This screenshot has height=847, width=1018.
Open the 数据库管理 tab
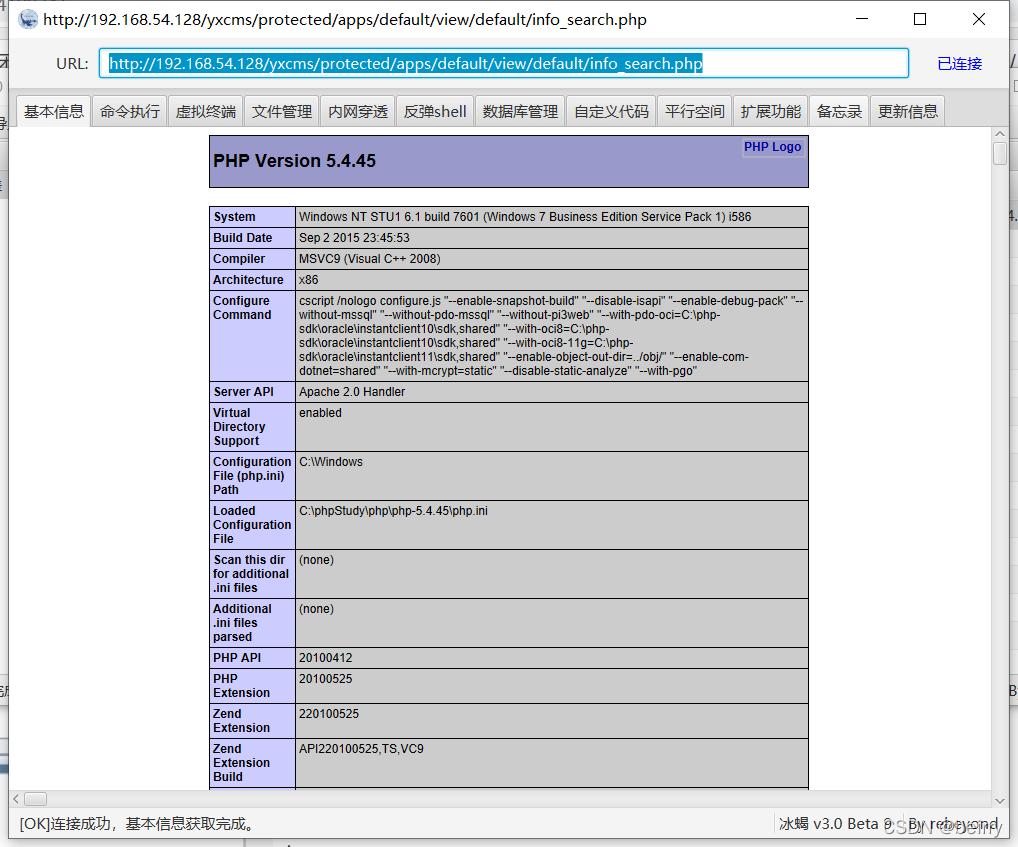520,111
